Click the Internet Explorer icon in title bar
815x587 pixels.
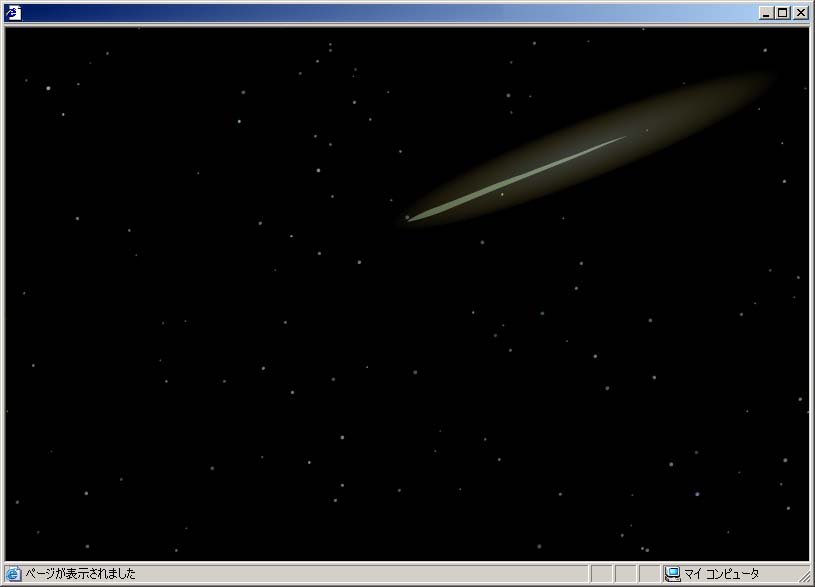tap(13, 13)
